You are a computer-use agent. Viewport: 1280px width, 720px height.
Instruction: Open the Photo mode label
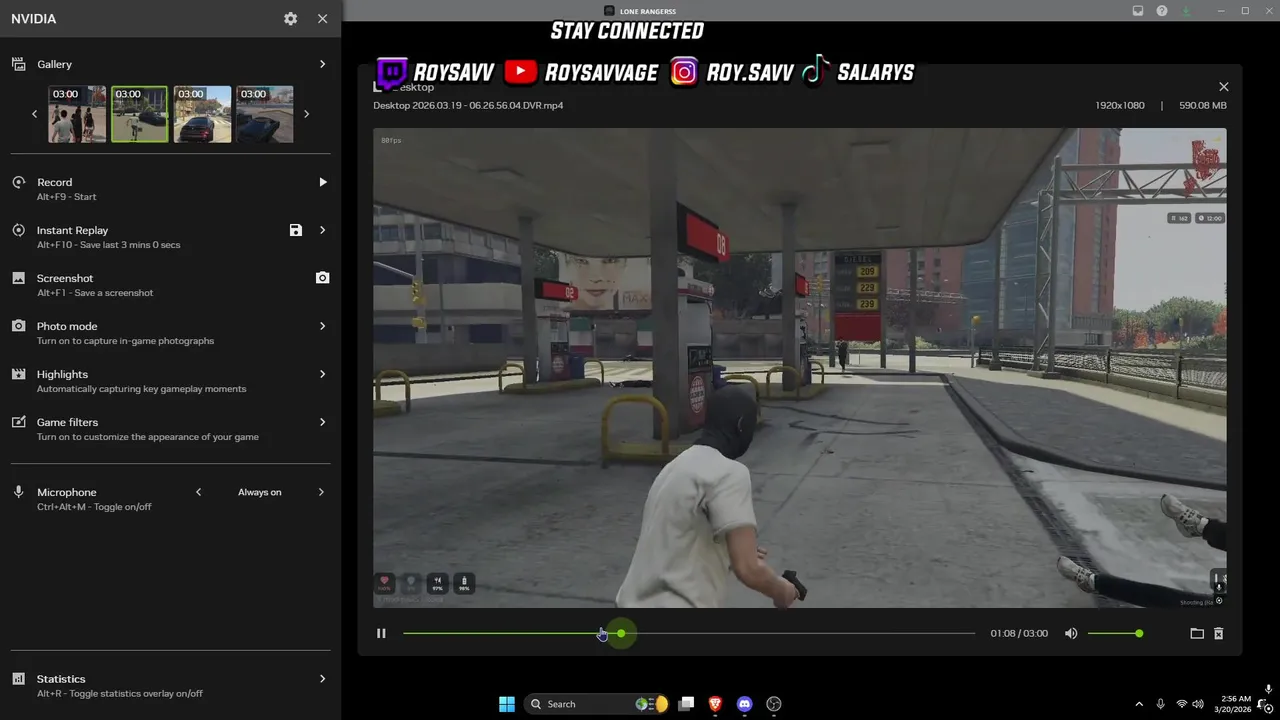coord(67,326)
